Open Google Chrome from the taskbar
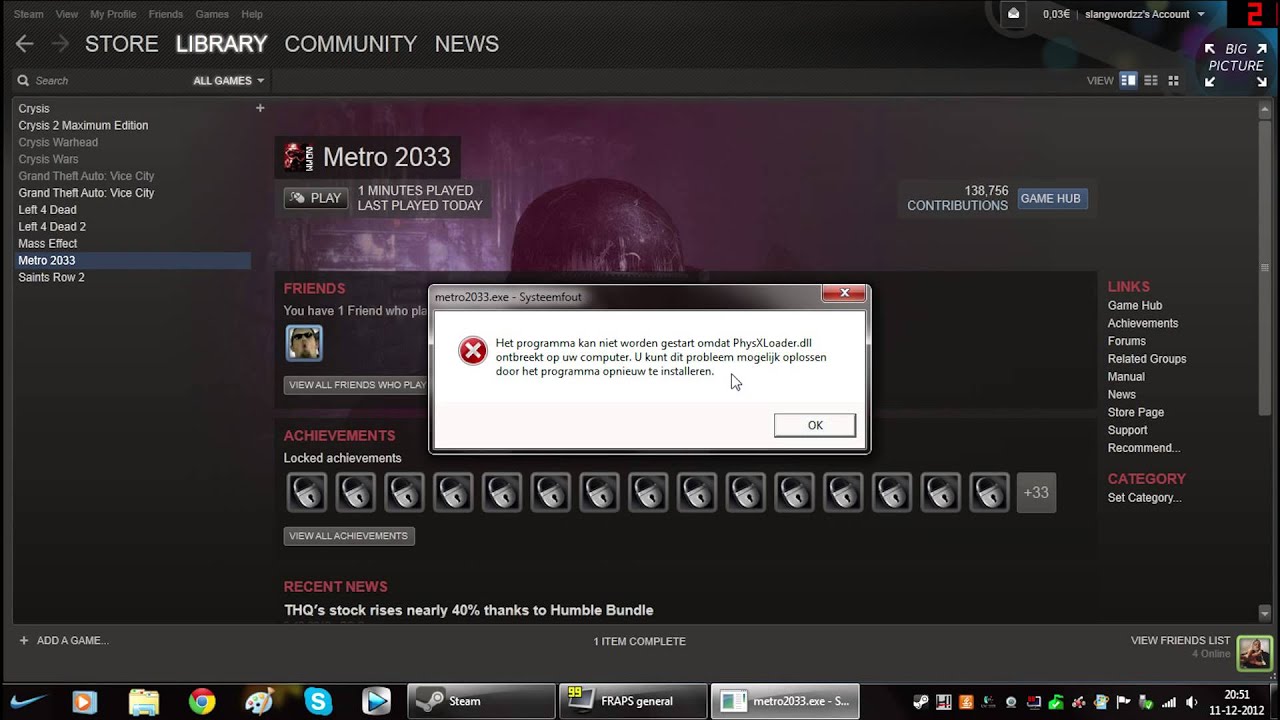This screenshot has width=1280, height=720. tap(202, 701)
